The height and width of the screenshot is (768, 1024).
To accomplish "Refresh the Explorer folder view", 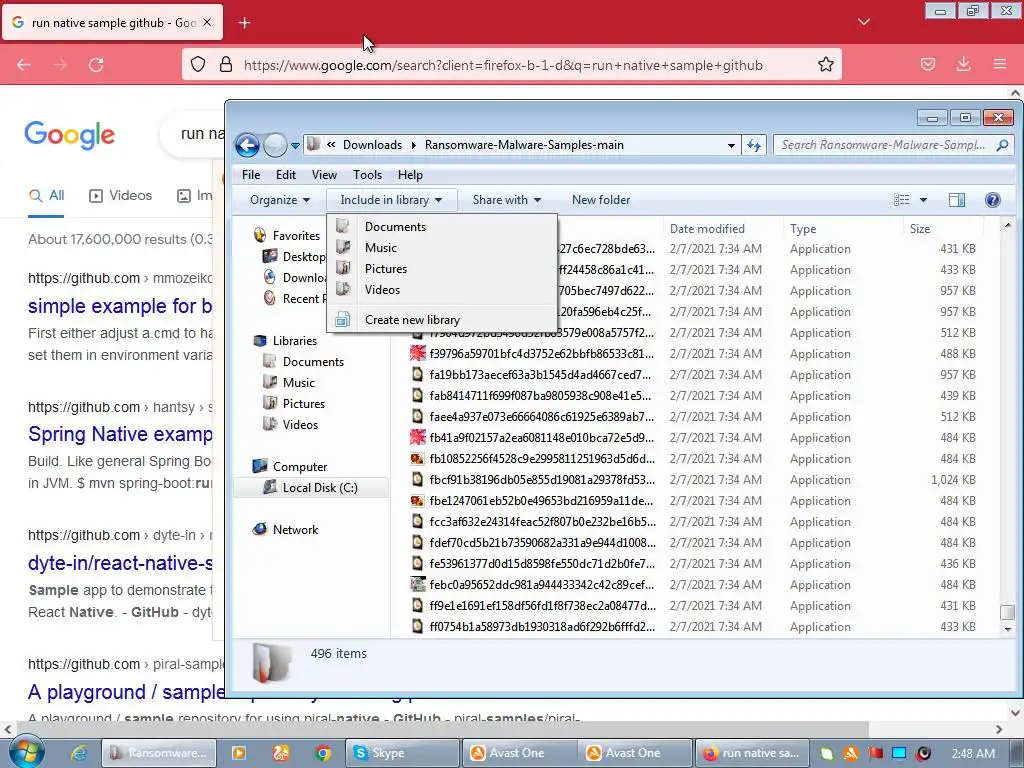I will pyautogui.click(x=754, y=145).
